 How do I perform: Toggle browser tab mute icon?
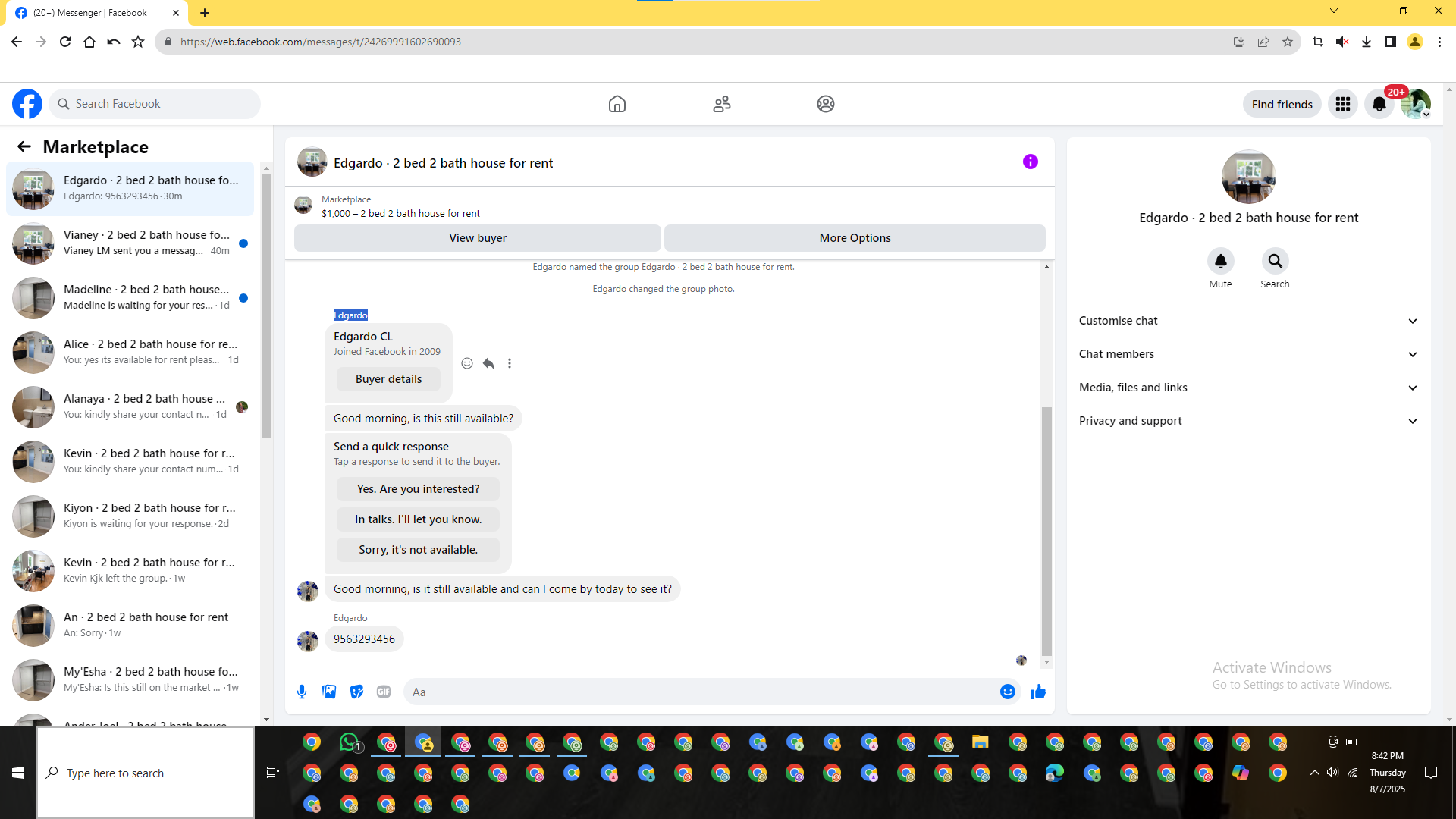[x=1342, y=42]
